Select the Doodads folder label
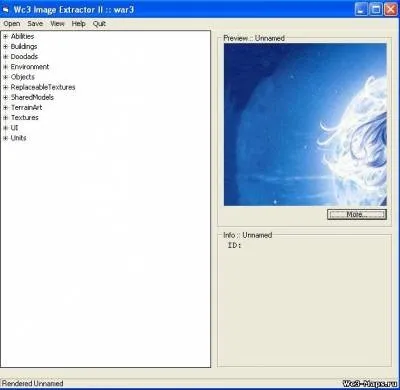Screen dimensions: 400x390 point(24,57)
